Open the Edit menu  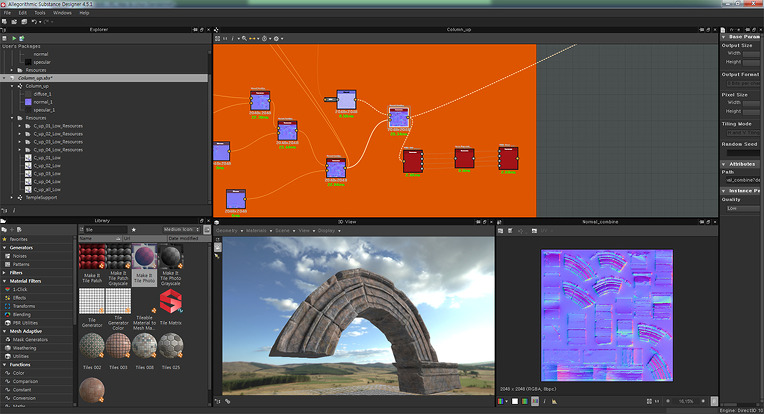23,13
